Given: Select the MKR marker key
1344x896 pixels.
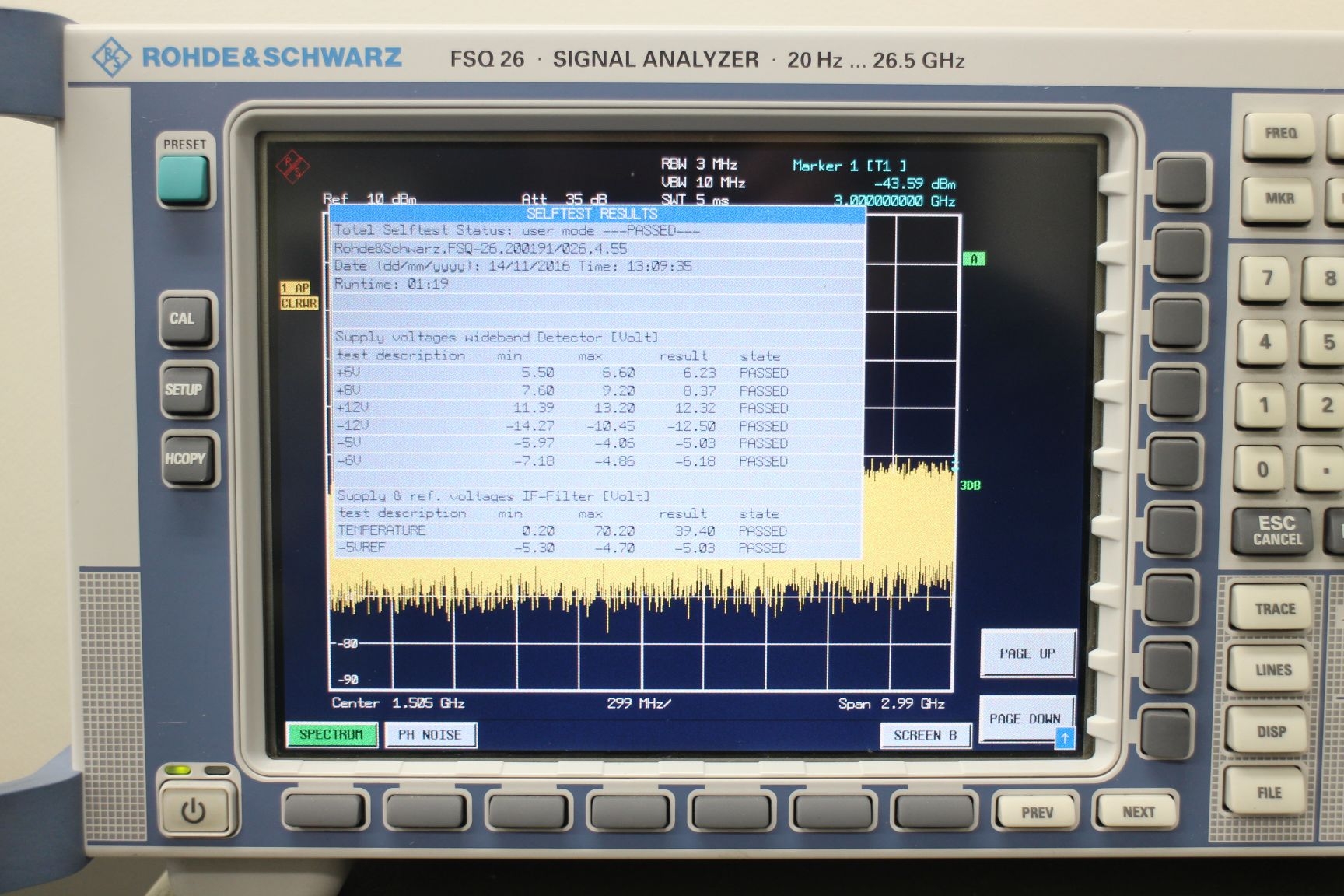Looking at the screenshot, I should (x=1279, y=198).
